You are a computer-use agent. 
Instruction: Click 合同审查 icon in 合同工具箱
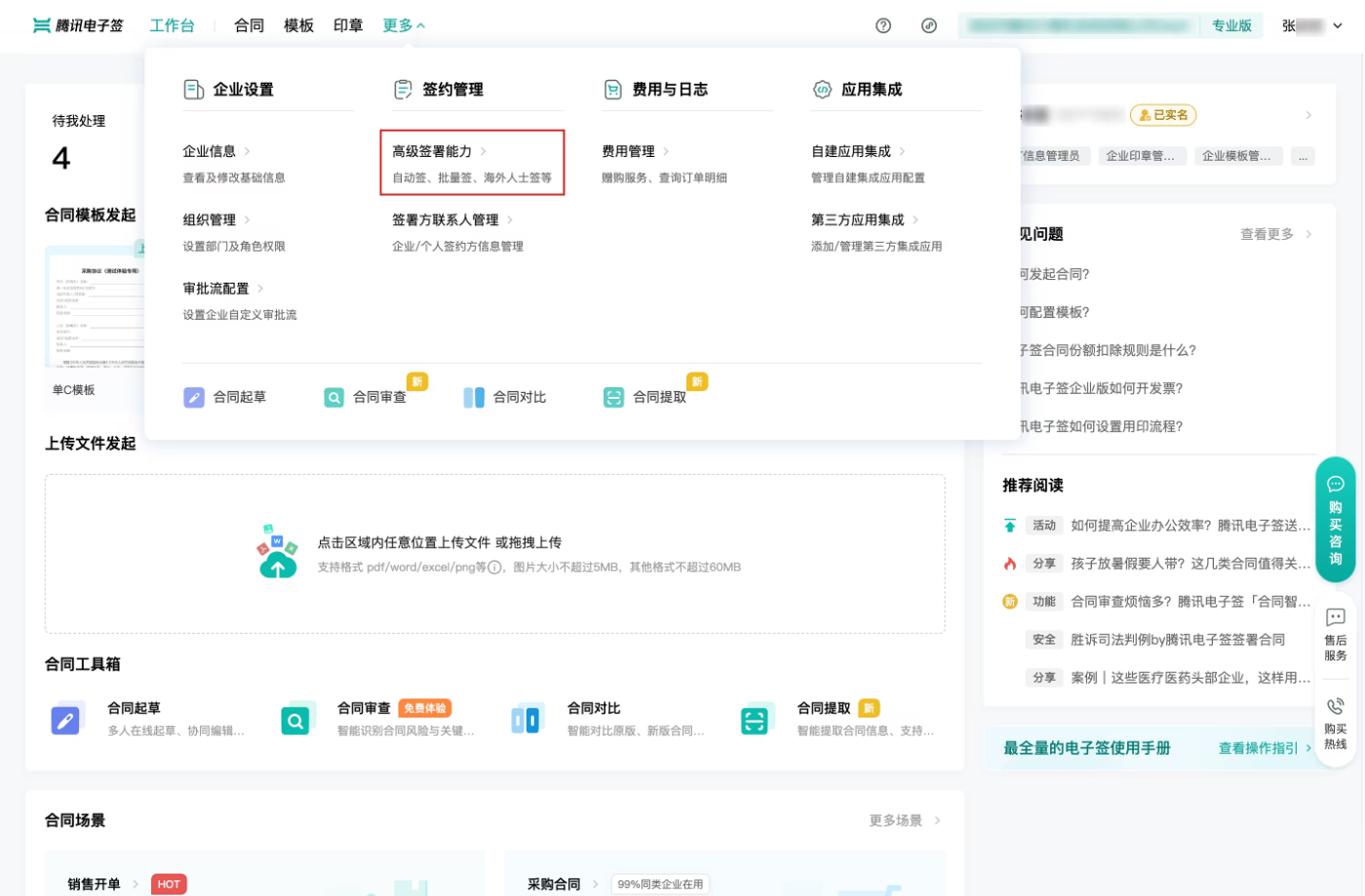click(x=297, y=719)
